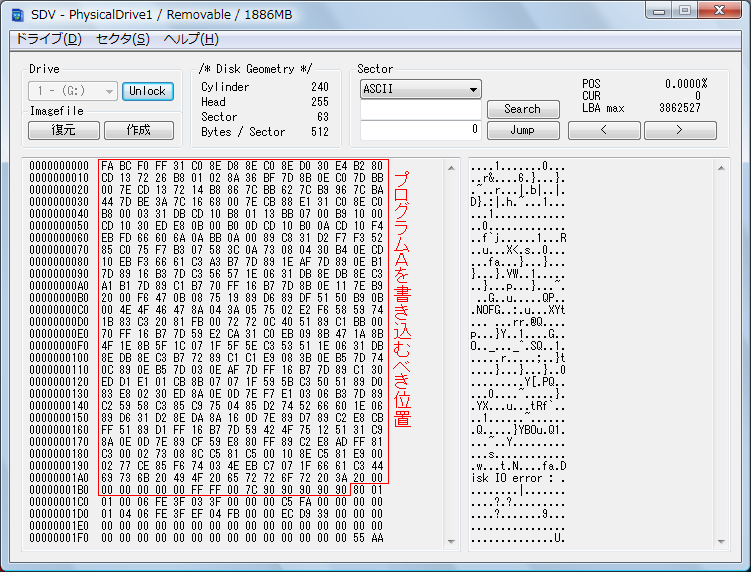Go to next sector with > button
The width and height of the screenshot is (751, 572).
click(x=679, y=130)
